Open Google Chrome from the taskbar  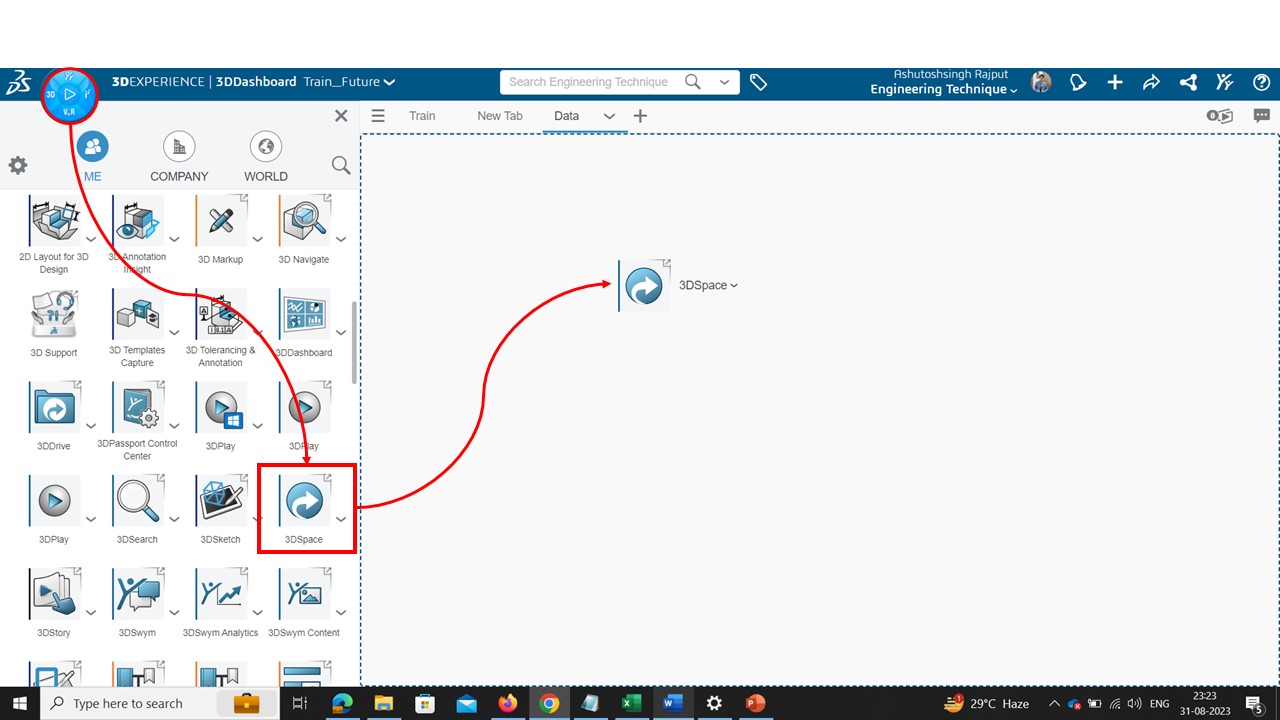pyautogui.click(x=549, y=704)
